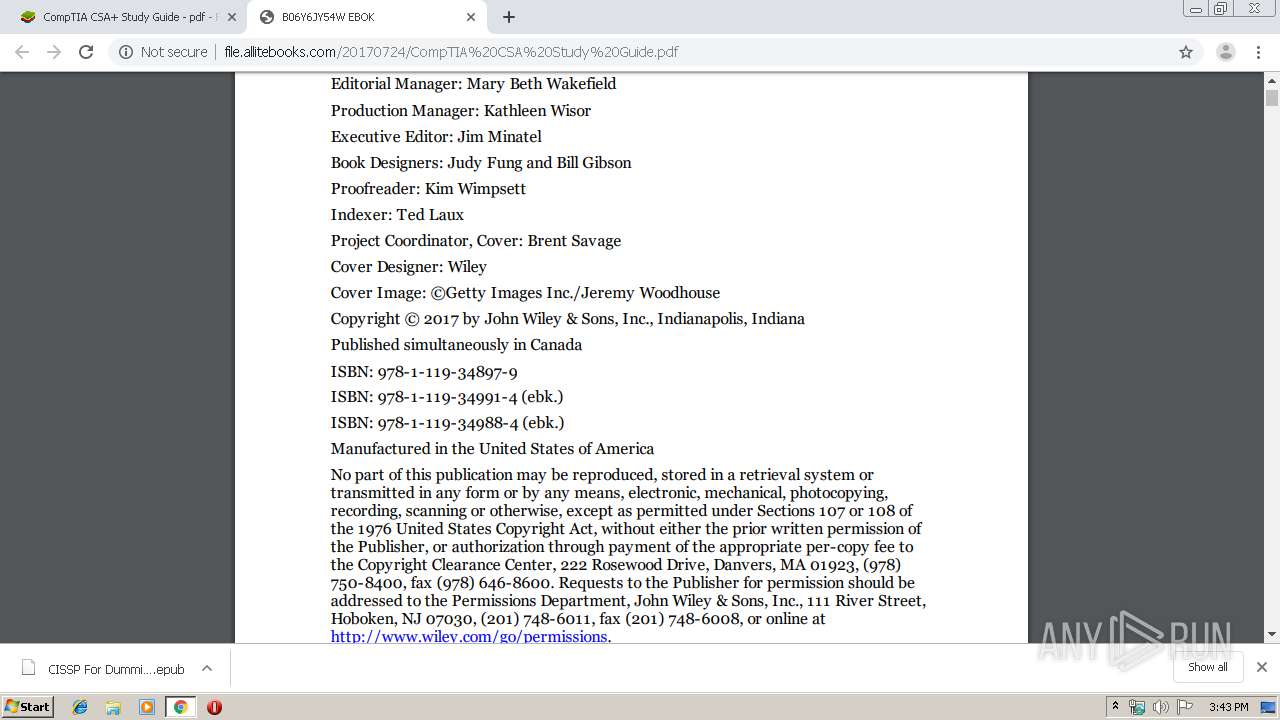Open a new browser tab
Image resolution: width=1280 pixels, height=720 pixels.
(x=509, y=17)
